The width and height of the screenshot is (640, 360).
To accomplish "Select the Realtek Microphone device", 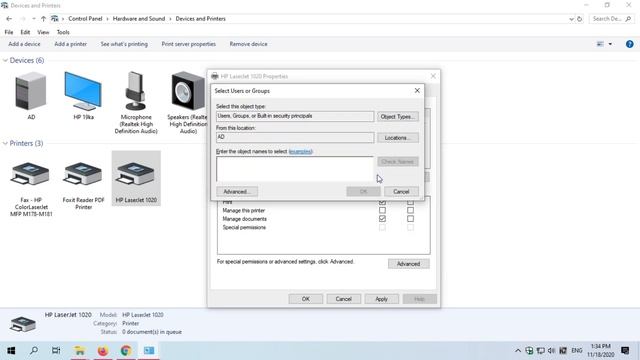I will coord(136,91).
